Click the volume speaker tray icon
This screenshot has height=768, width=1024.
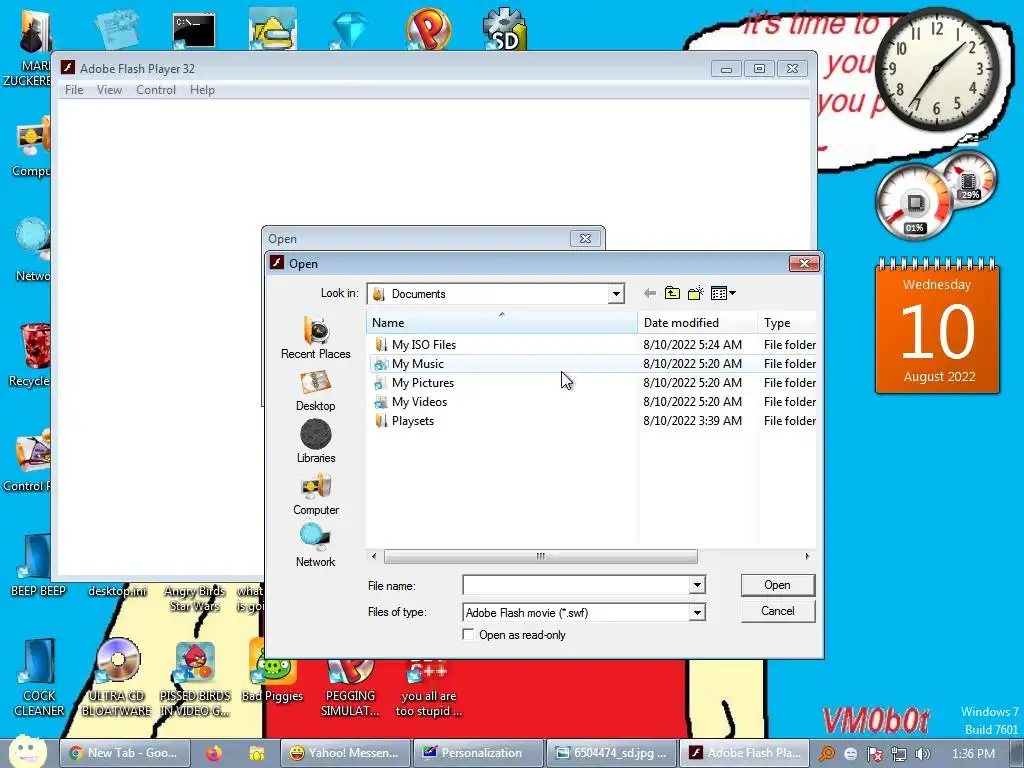point(922,754)
